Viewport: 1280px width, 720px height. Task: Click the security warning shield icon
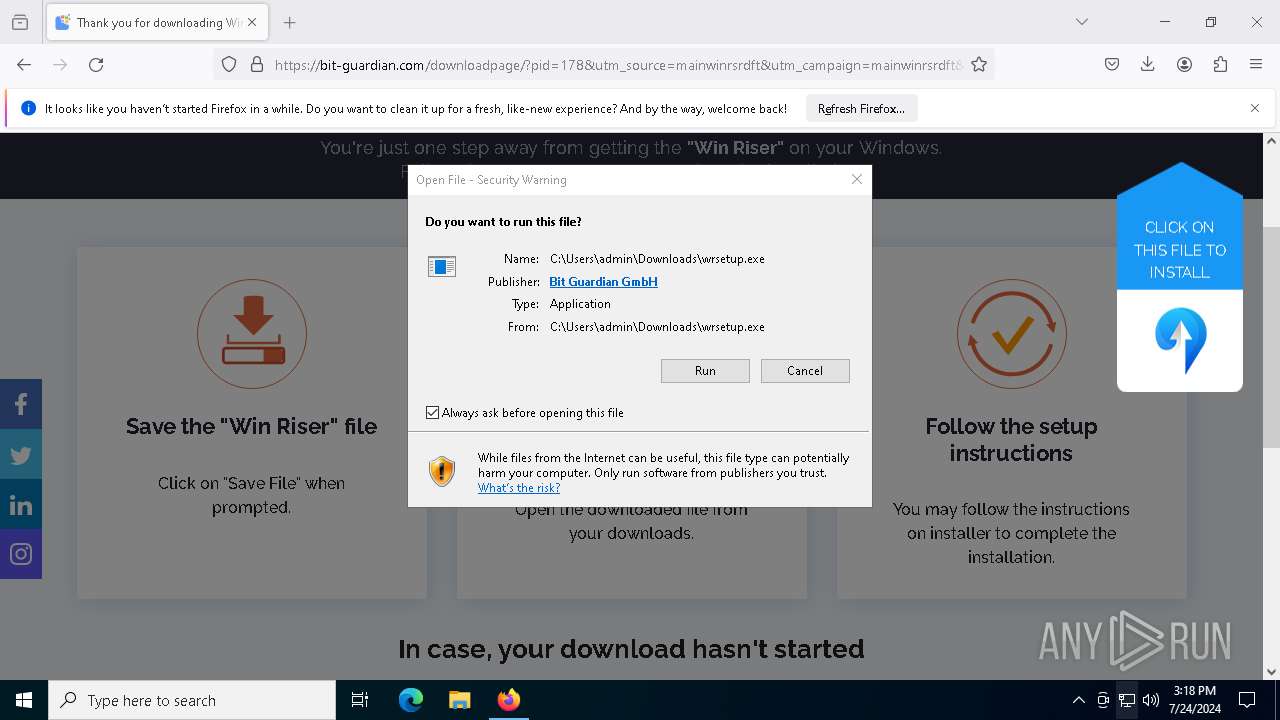(441, 471)
